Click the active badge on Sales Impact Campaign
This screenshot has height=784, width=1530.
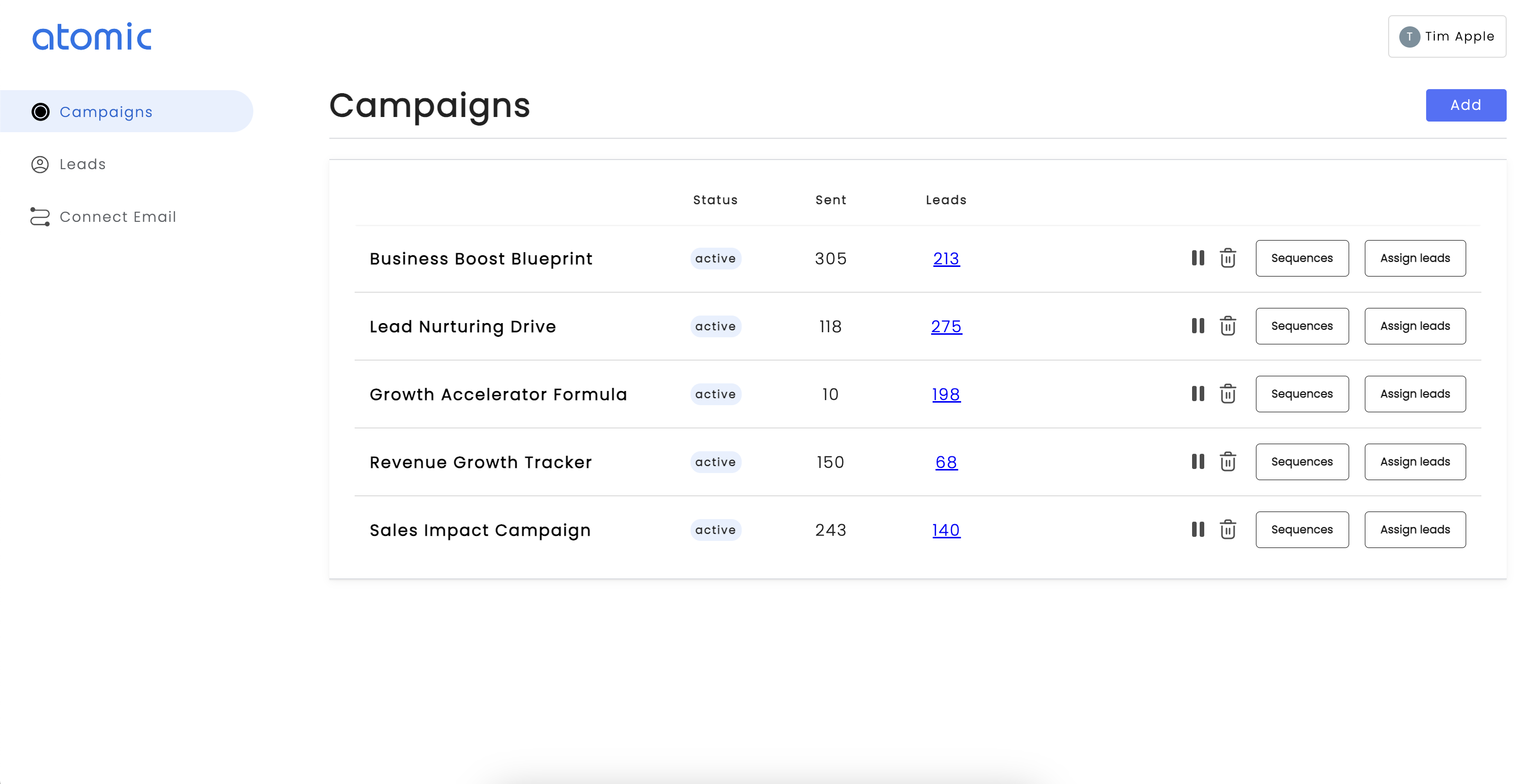[x=716, y=530]
